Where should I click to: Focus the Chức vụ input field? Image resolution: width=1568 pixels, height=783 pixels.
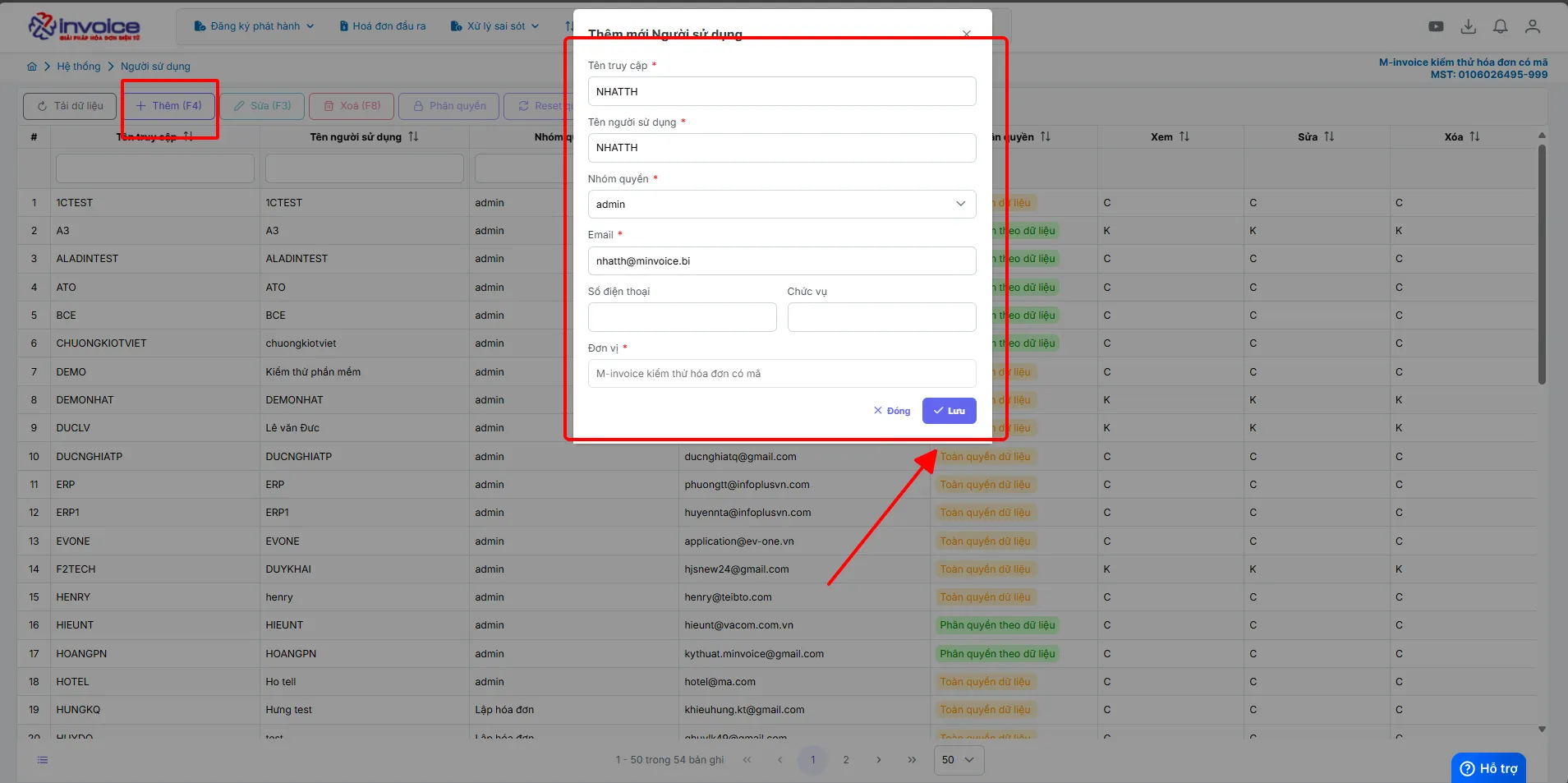(881, 317)
